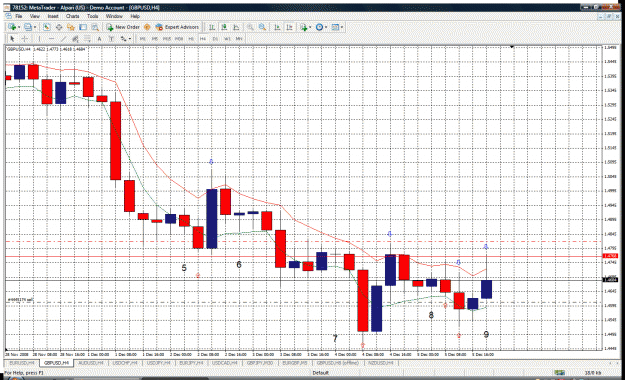Expand the New Chart dropdown arrow
This screenshot has height=380, width=625.
tap(19, 27)
